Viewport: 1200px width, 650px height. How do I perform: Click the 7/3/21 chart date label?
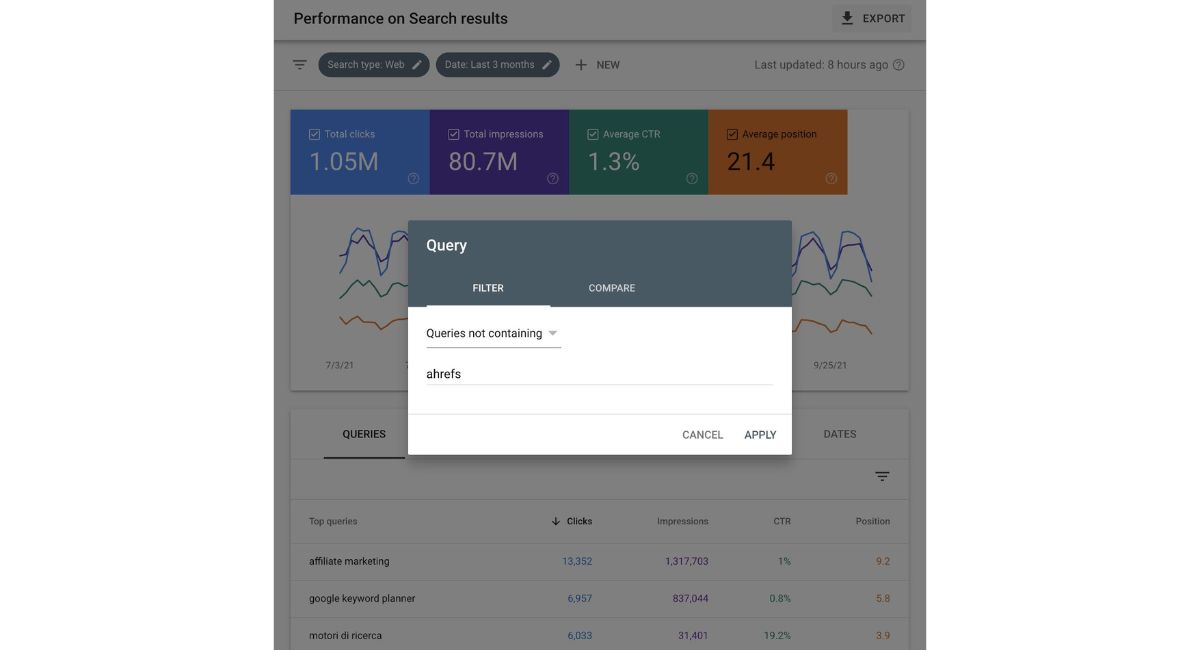pos(339,366)
